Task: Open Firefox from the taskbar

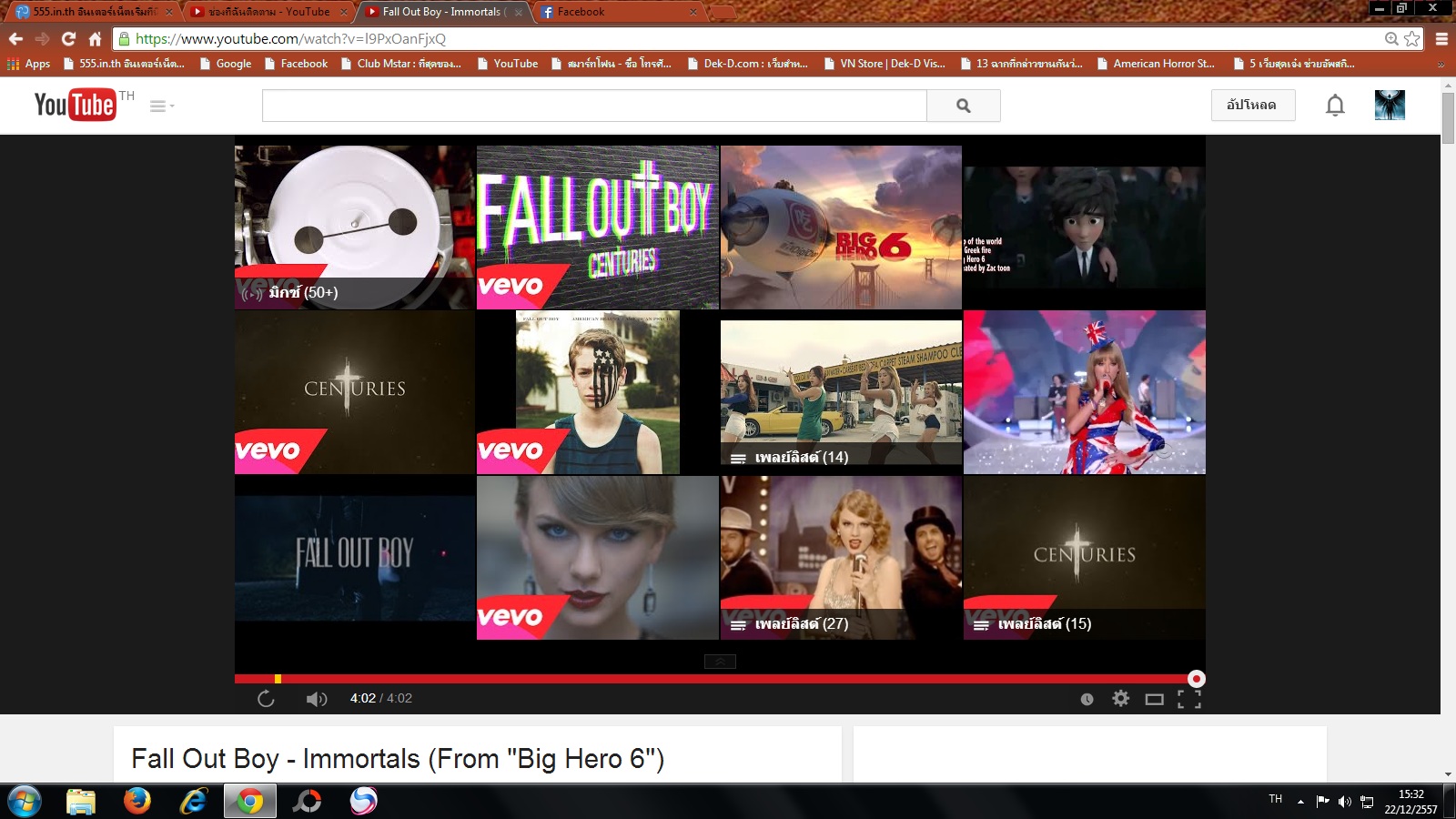Action: point(137,801)
